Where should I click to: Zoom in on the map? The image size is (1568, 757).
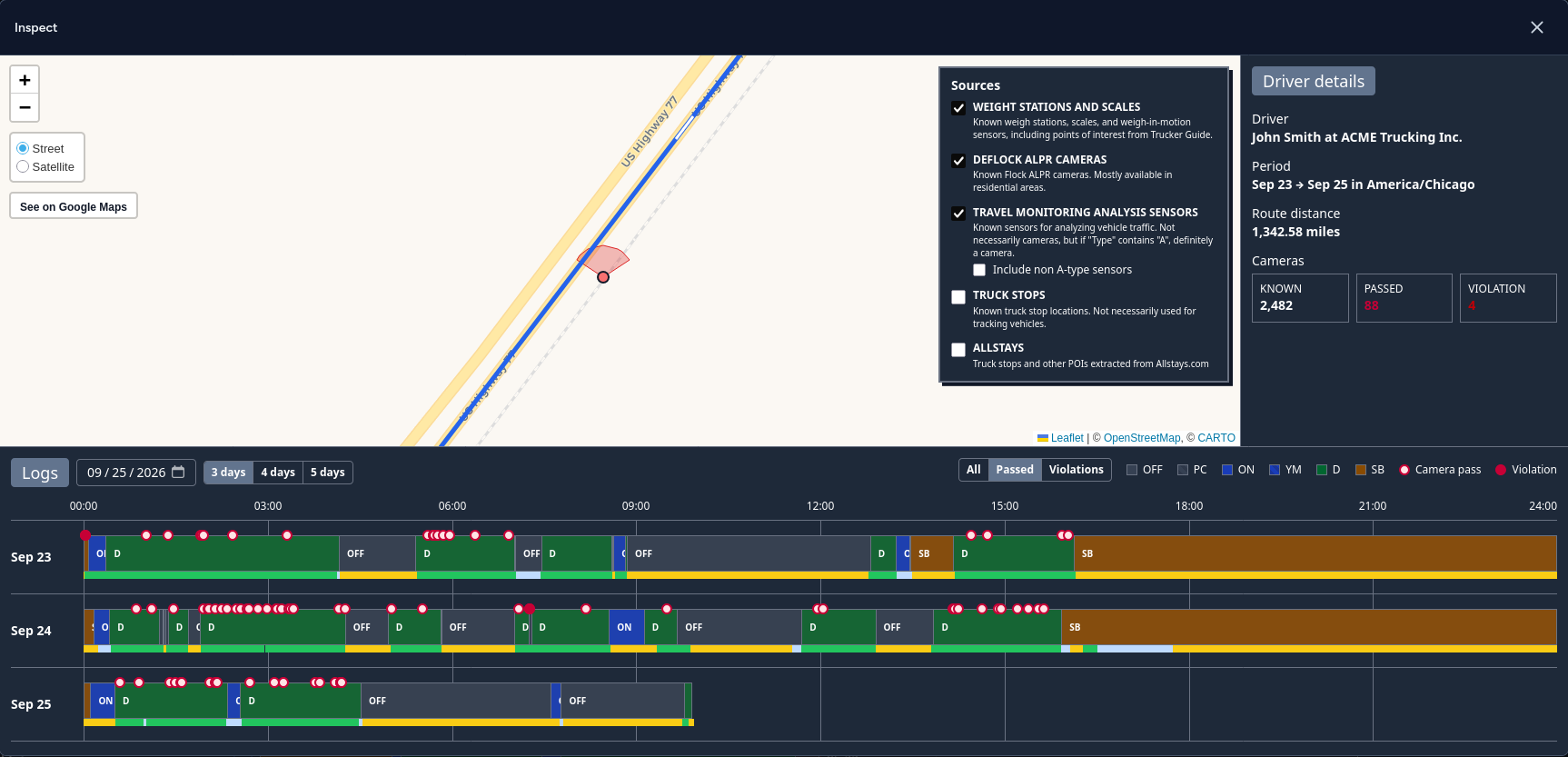25,80
